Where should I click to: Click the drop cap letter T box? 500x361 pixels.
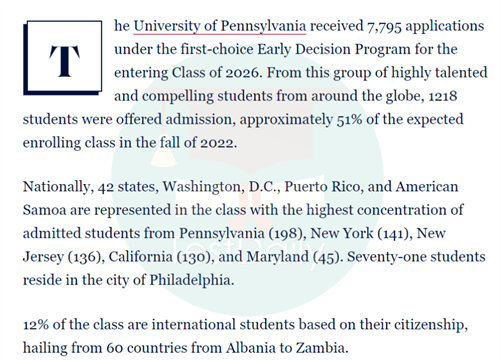click(63, 58)
